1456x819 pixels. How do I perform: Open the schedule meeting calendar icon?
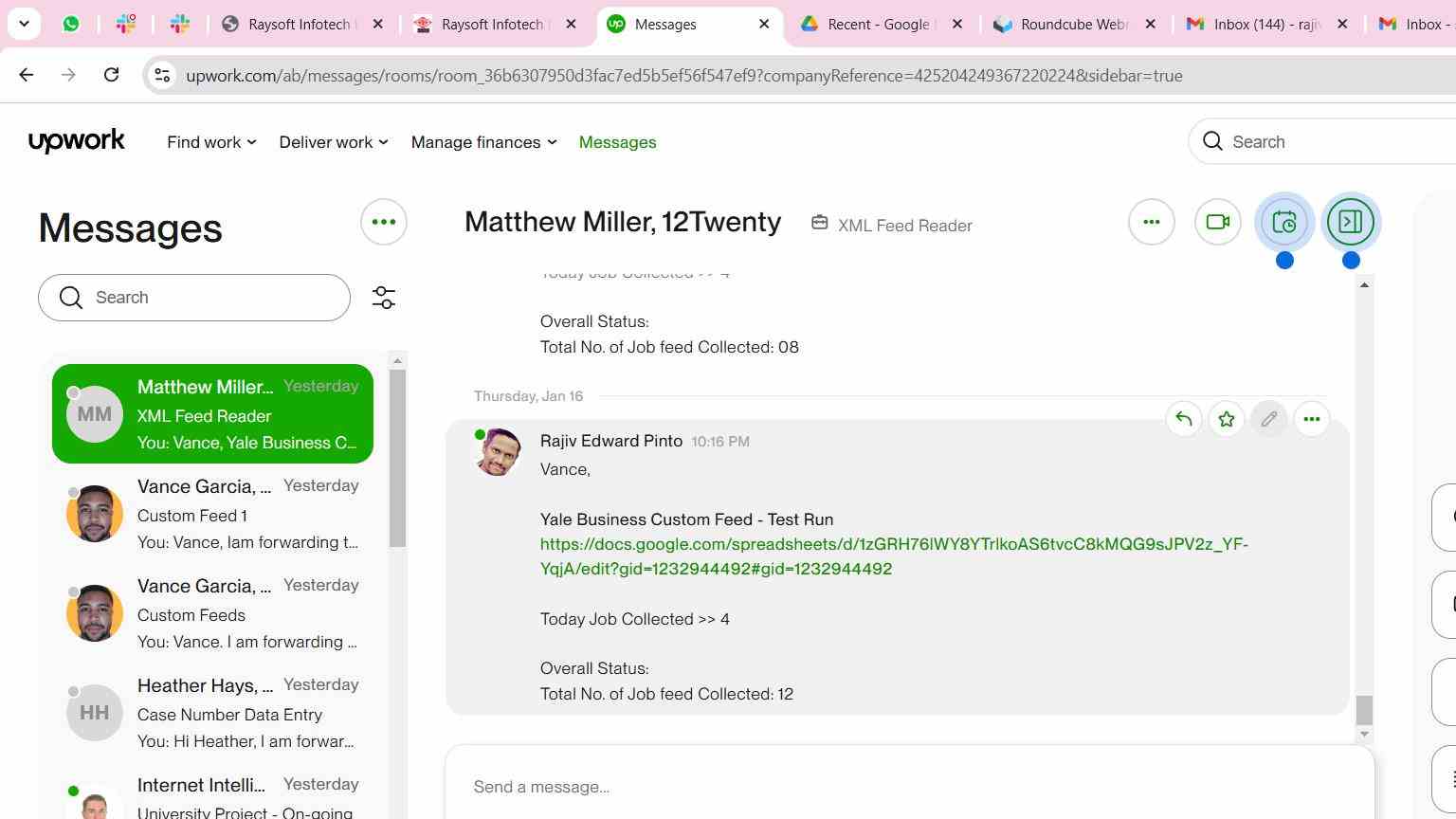(1284, 222)
